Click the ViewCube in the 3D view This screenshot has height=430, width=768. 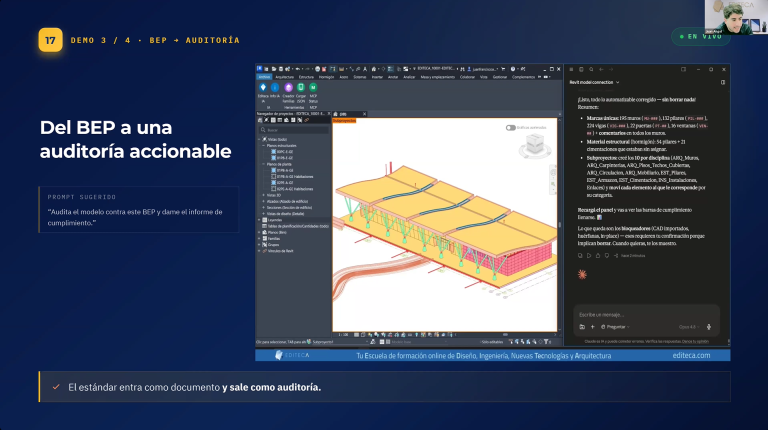click(534, 146)
